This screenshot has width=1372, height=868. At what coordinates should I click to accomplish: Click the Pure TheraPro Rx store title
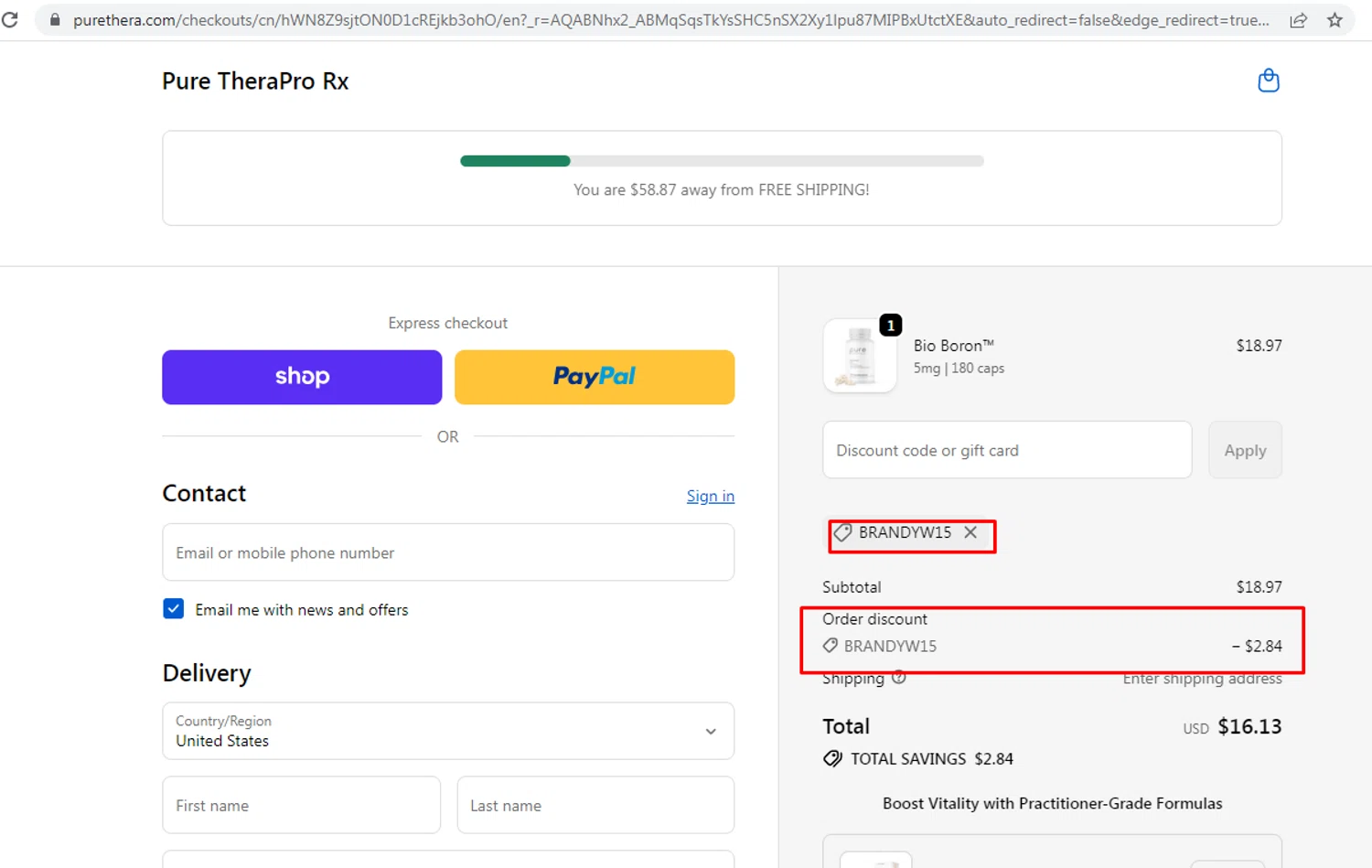255,81
